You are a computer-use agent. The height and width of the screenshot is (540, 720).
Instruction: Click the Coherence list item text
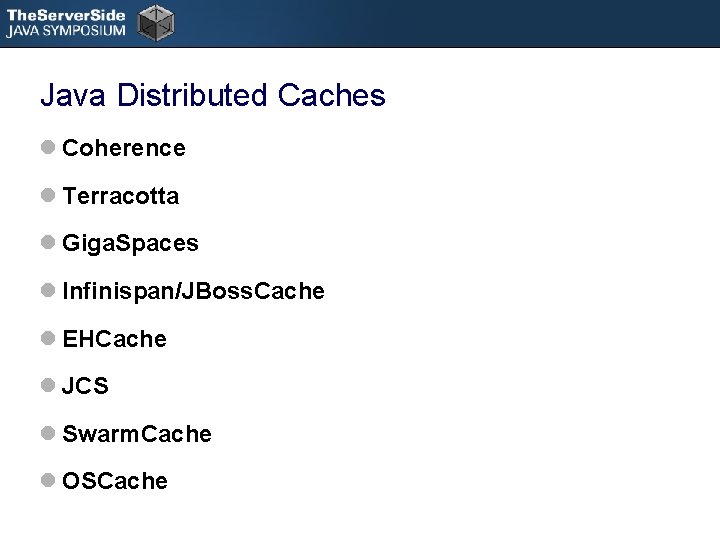(x=124, y=148)
